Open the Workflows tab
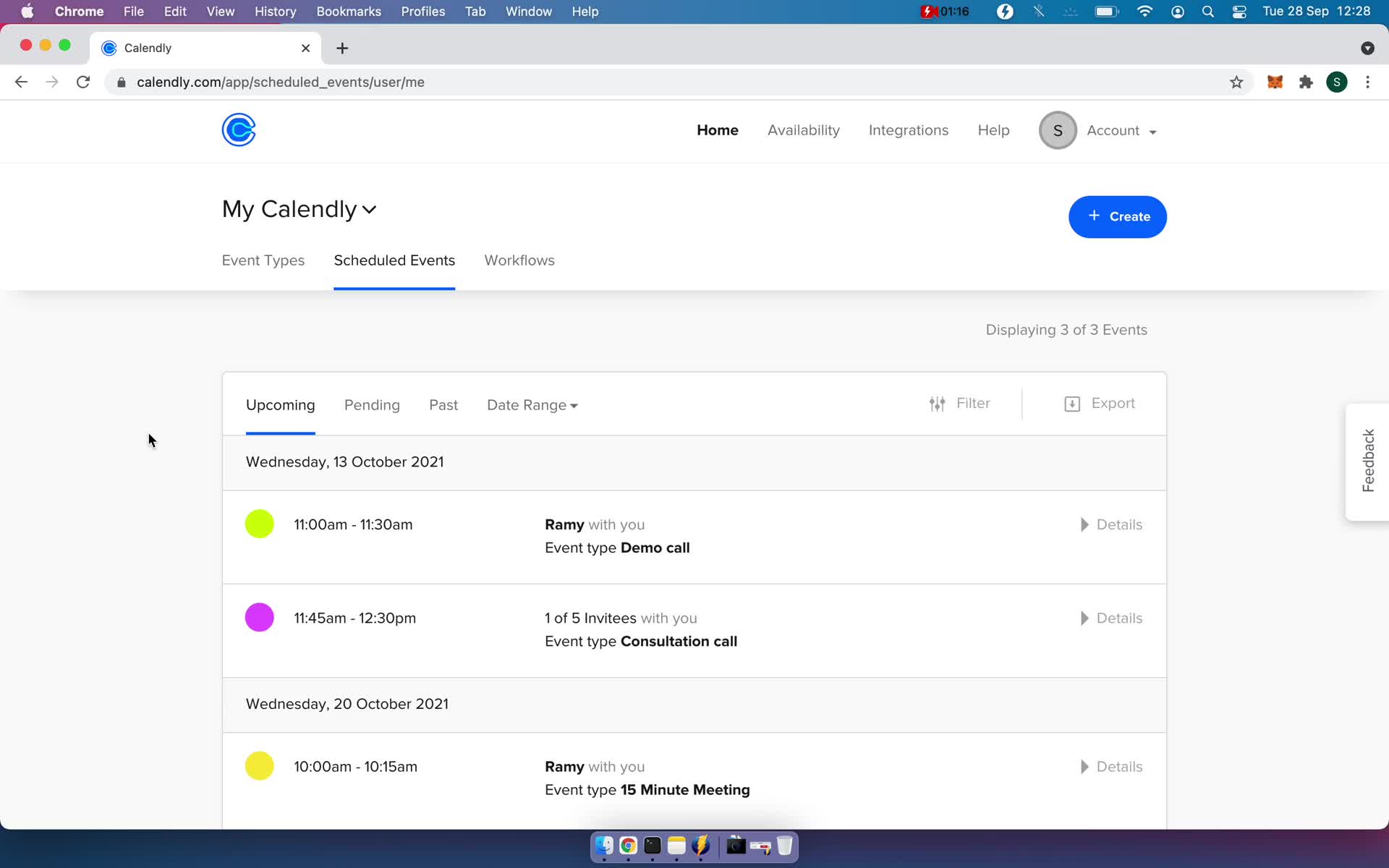This screenshot has width=1389, height=868. (x=519, y=260)
